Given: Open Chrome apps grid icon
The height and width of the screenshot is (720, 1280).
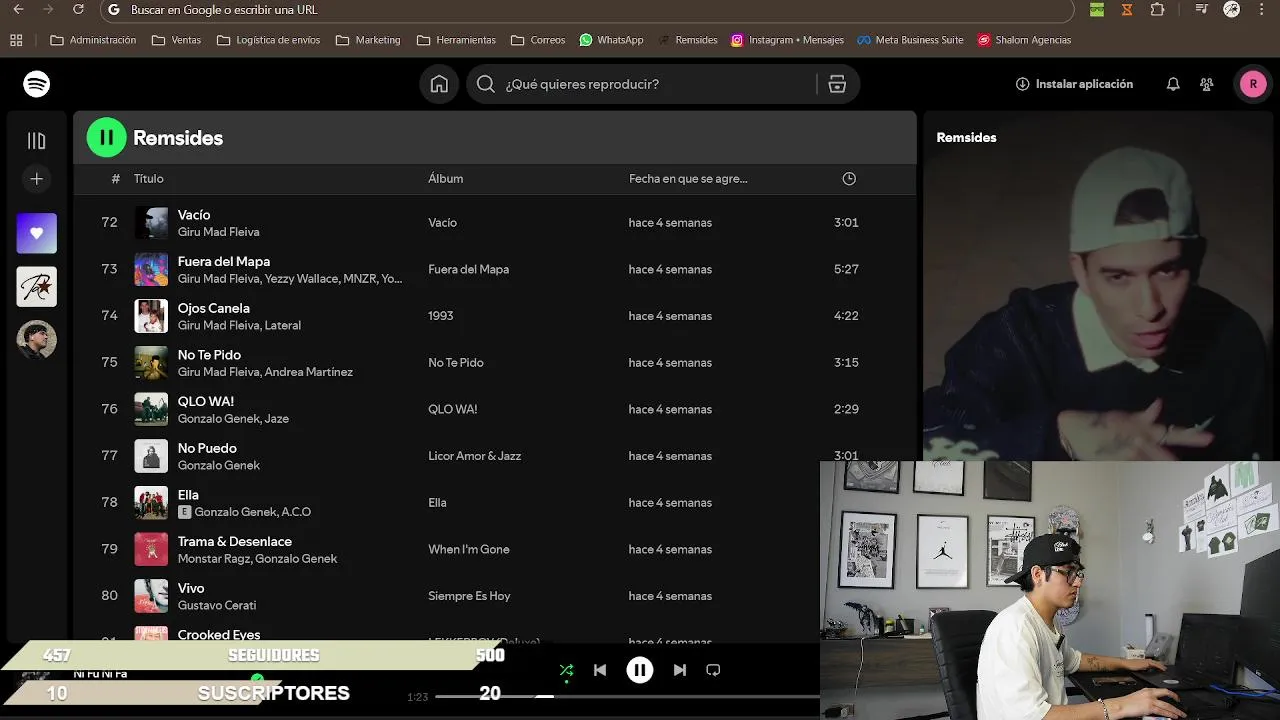Looking at the screenshot, I should 16,40.
